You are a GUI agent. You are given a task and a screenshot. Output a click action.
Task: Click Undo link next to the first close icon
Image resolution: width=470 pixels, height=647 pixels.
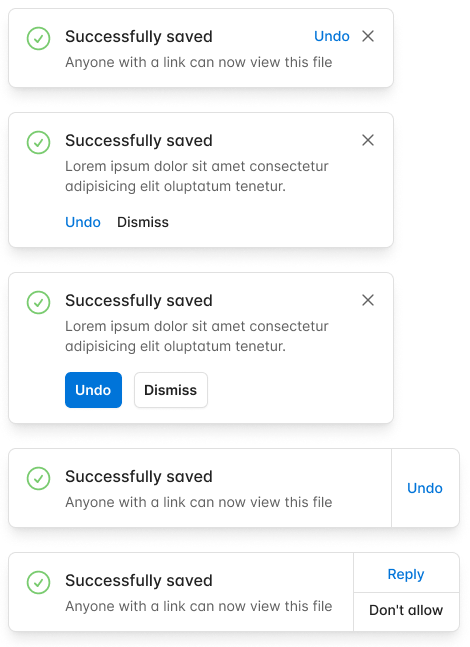coord(332,36)
